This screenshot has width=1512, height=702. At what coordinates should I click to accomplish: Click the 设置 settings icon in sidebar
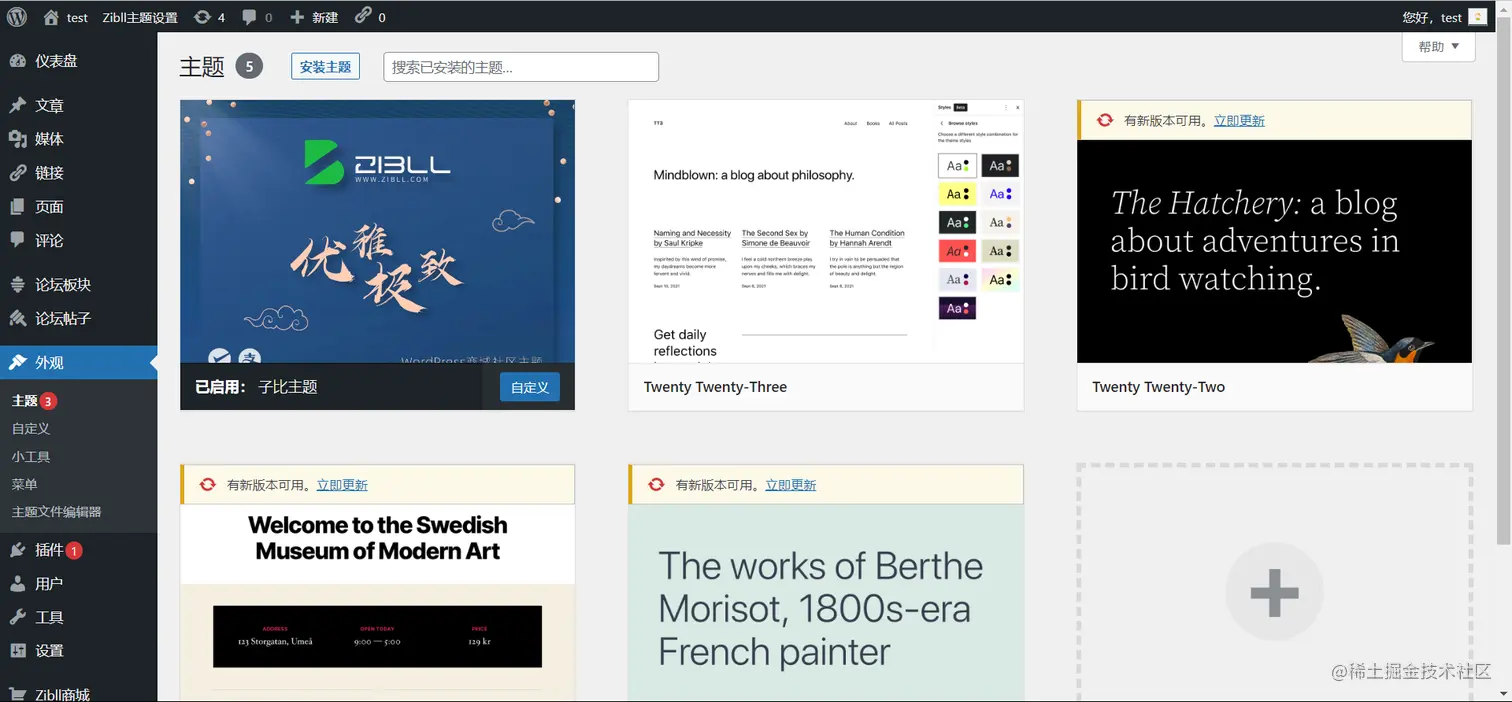pyautogui.click(x=18, y=651)
